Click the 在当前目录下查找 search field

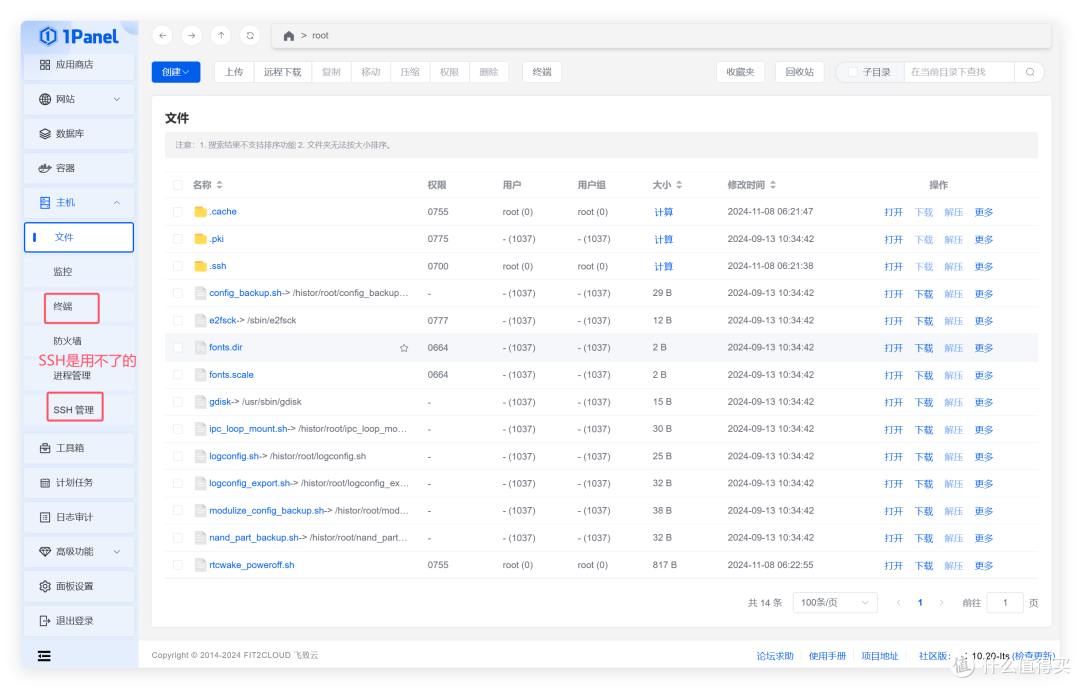point(958,72)
